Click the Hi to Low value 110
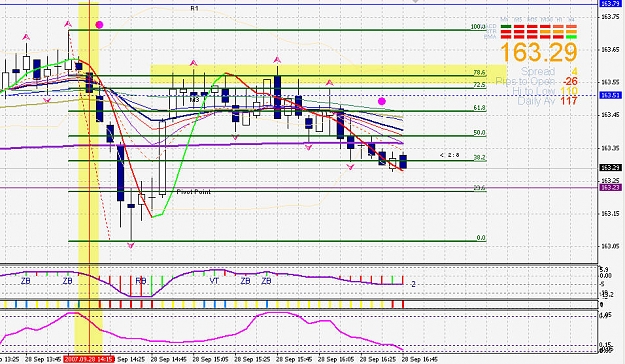The width and height of the screenshot is (625, 364). pyautogui.click(x=568, y=91)
